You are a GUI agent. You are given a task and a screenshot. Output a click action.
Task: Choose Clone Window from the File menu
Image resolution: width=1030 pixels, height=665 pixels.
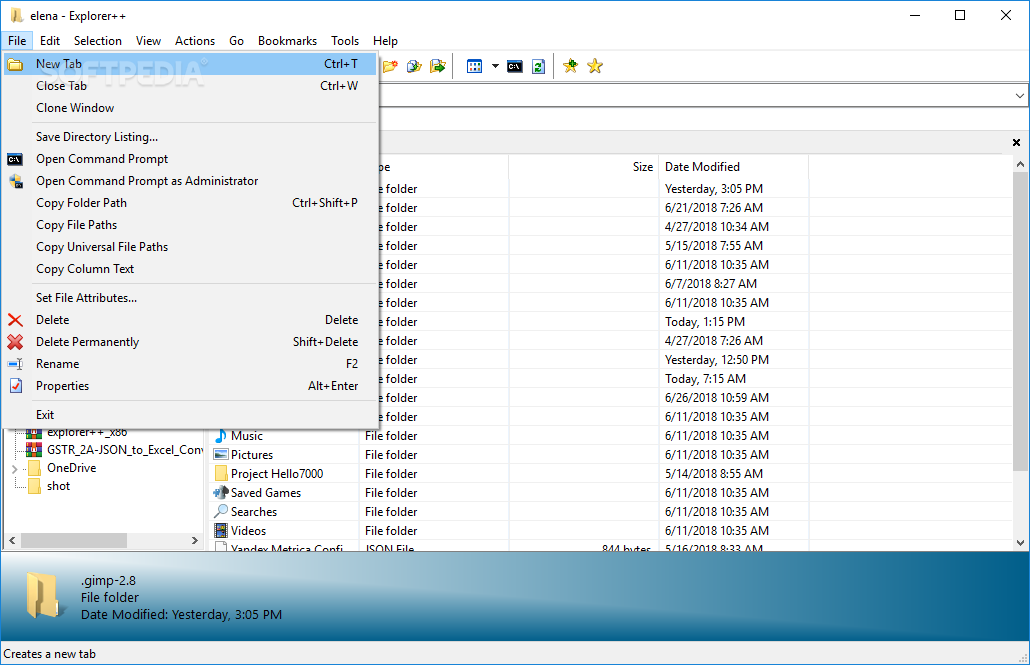coord(190,108)
